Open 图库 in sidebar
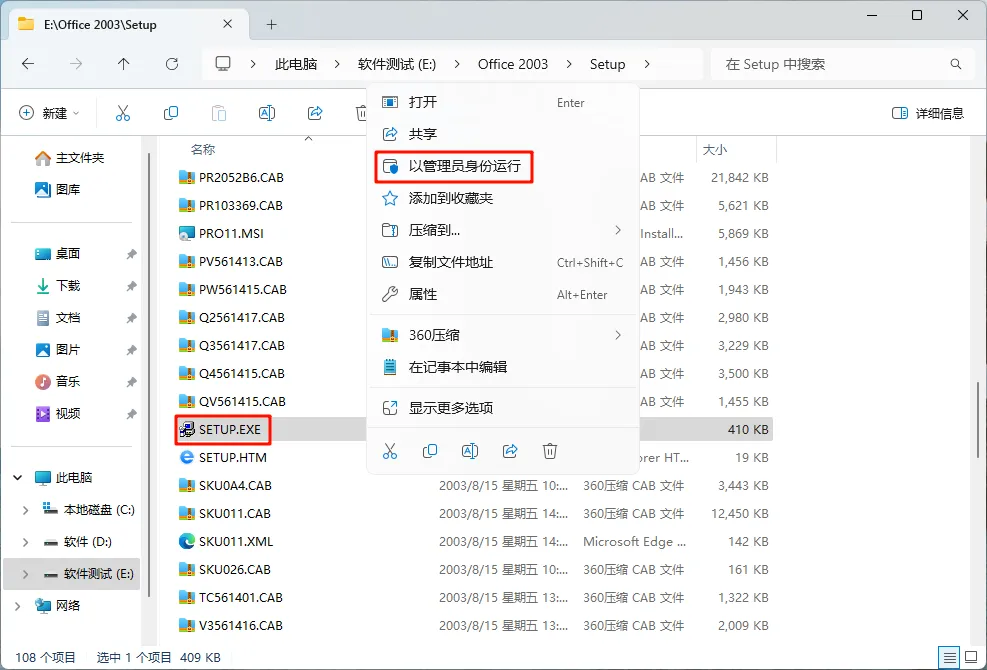987x670 pixels. 58,189
